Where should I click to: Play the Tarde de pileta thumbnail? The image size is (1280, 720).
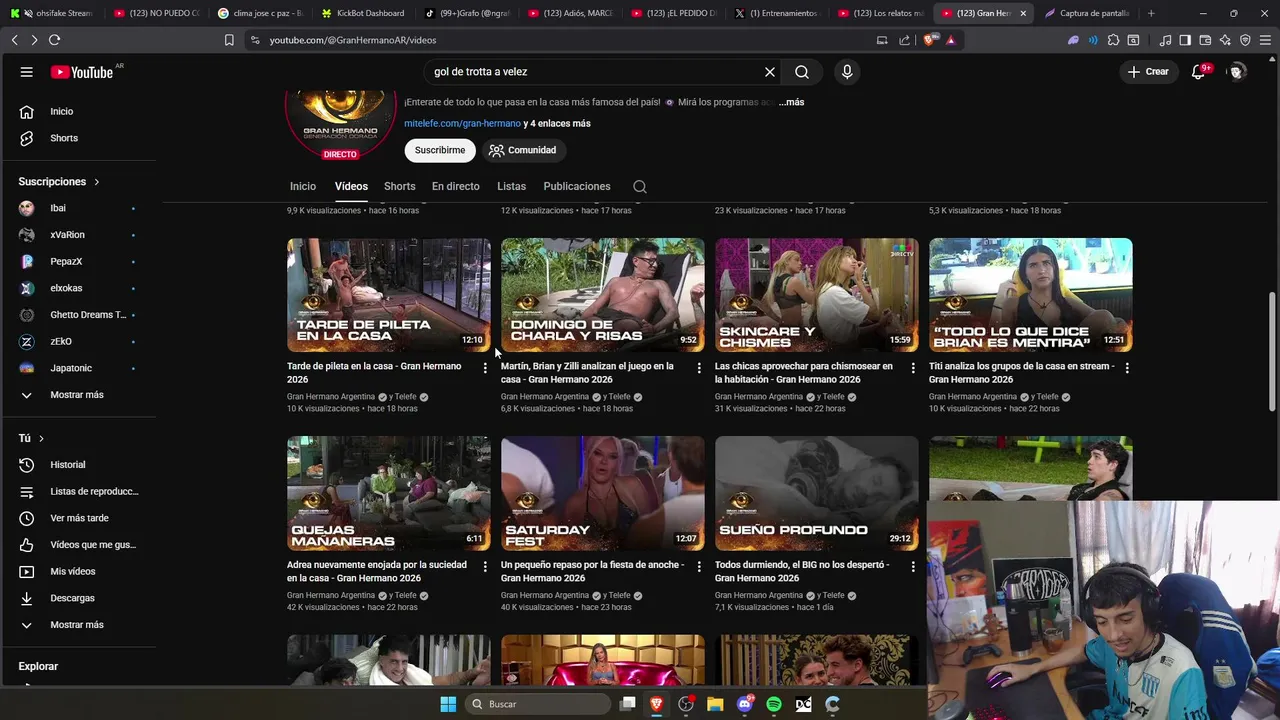[x=389, y=295]
